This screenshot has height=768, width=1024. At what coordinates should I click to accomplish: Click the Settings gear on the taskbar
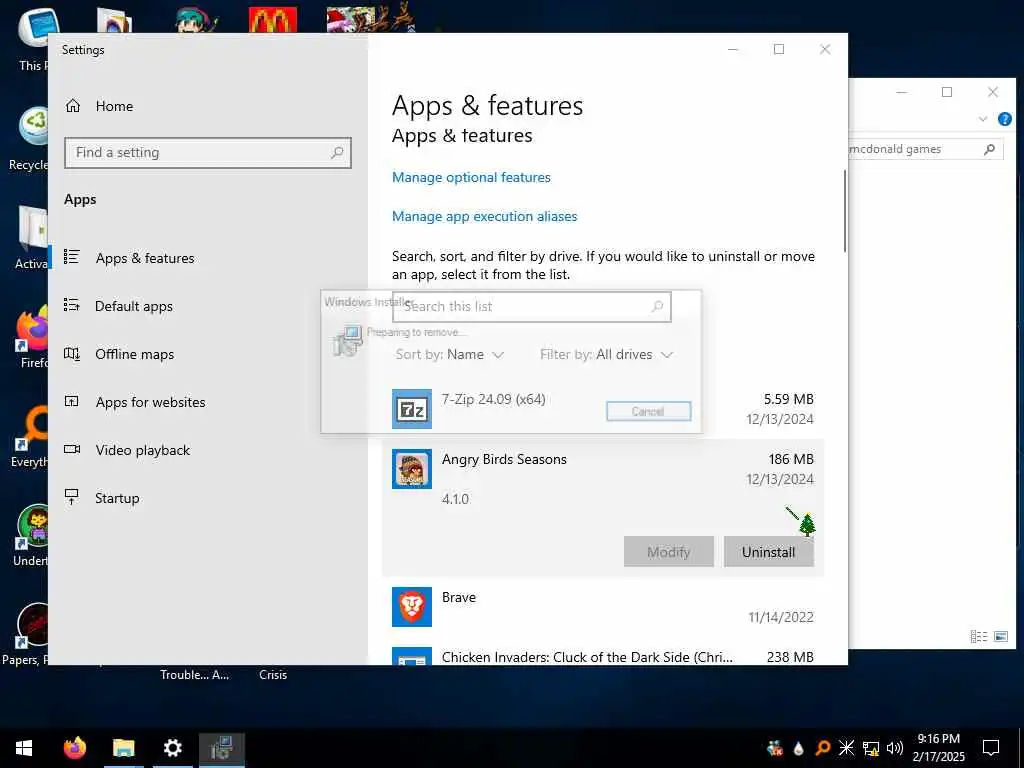172,748
